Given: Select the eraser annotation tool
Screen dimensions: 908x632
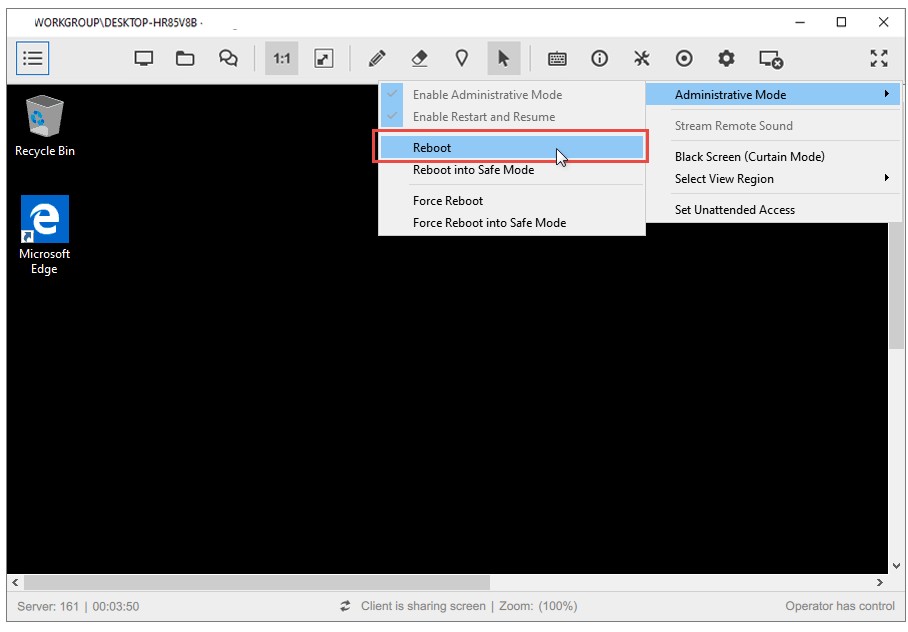Looking at the screenshot, I should pos(419,58).
